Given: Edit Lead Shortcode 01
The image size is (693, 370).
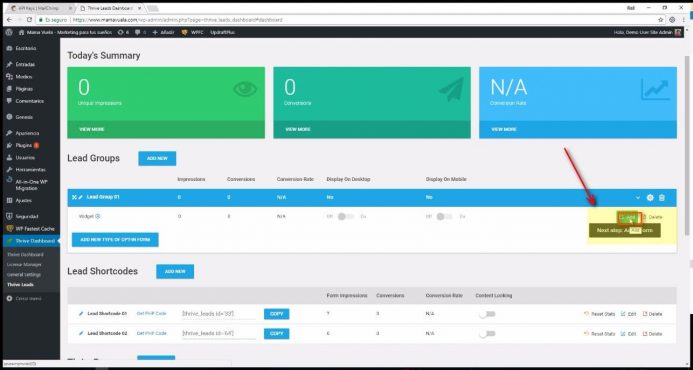Looking at the screenshot, I should [628, 314].
